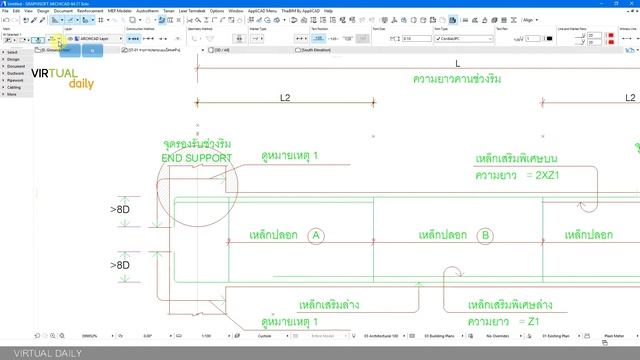Select the first highlighted text position option
The height and width of the screenshot is (360, 640).
(318, 39)
